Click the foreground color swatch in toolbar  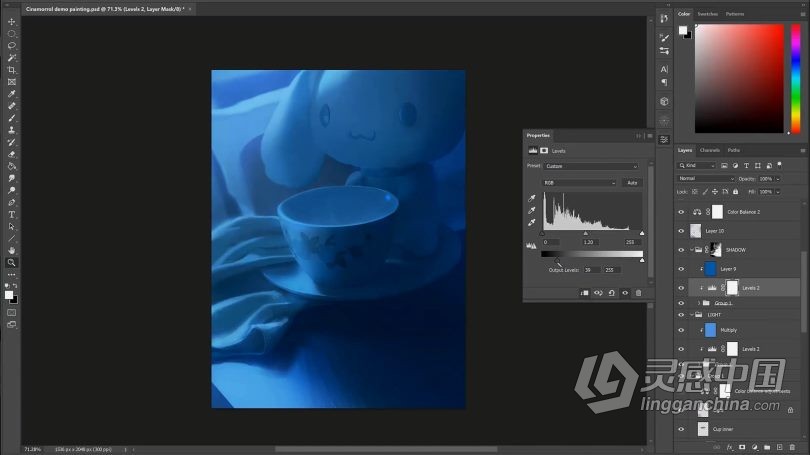[9, 295]
